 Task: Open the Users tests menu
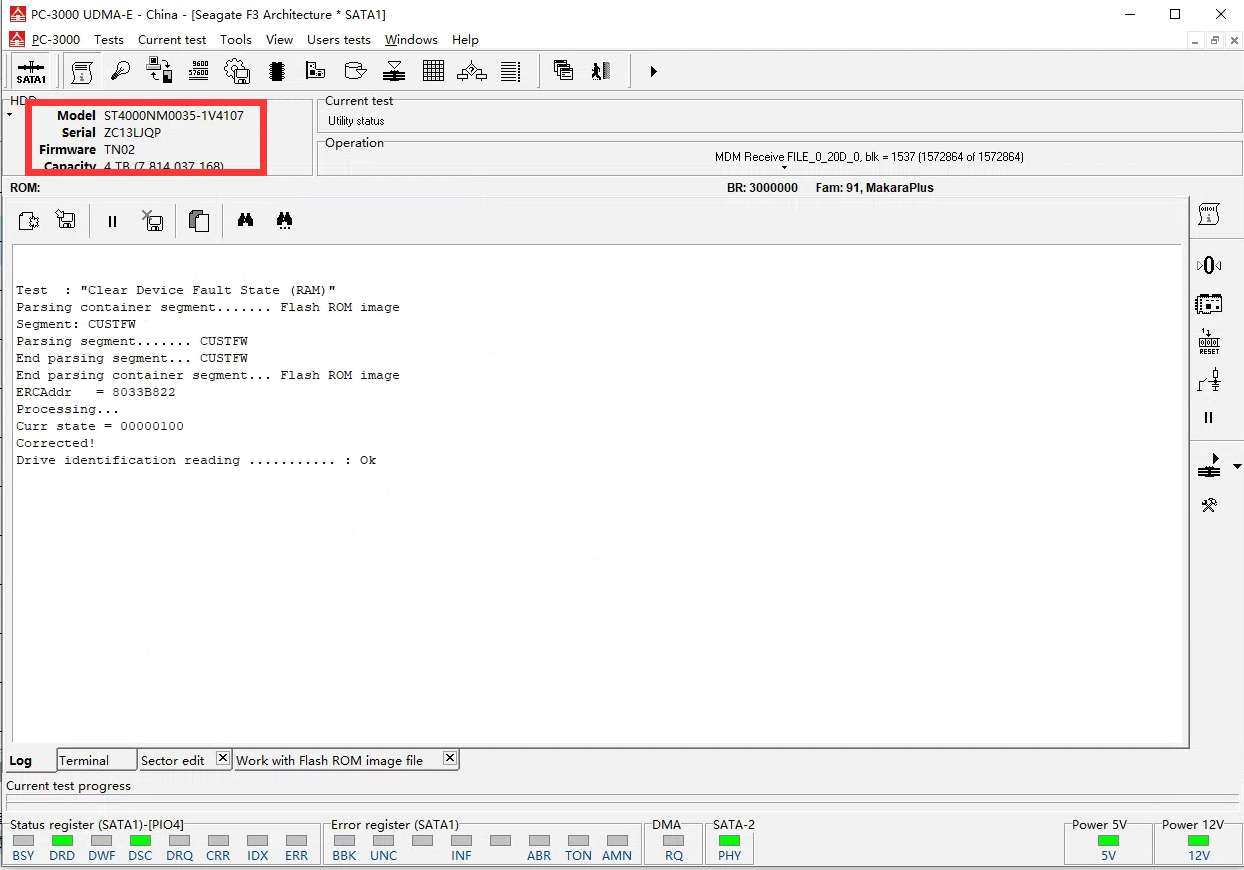coord(338,40)
